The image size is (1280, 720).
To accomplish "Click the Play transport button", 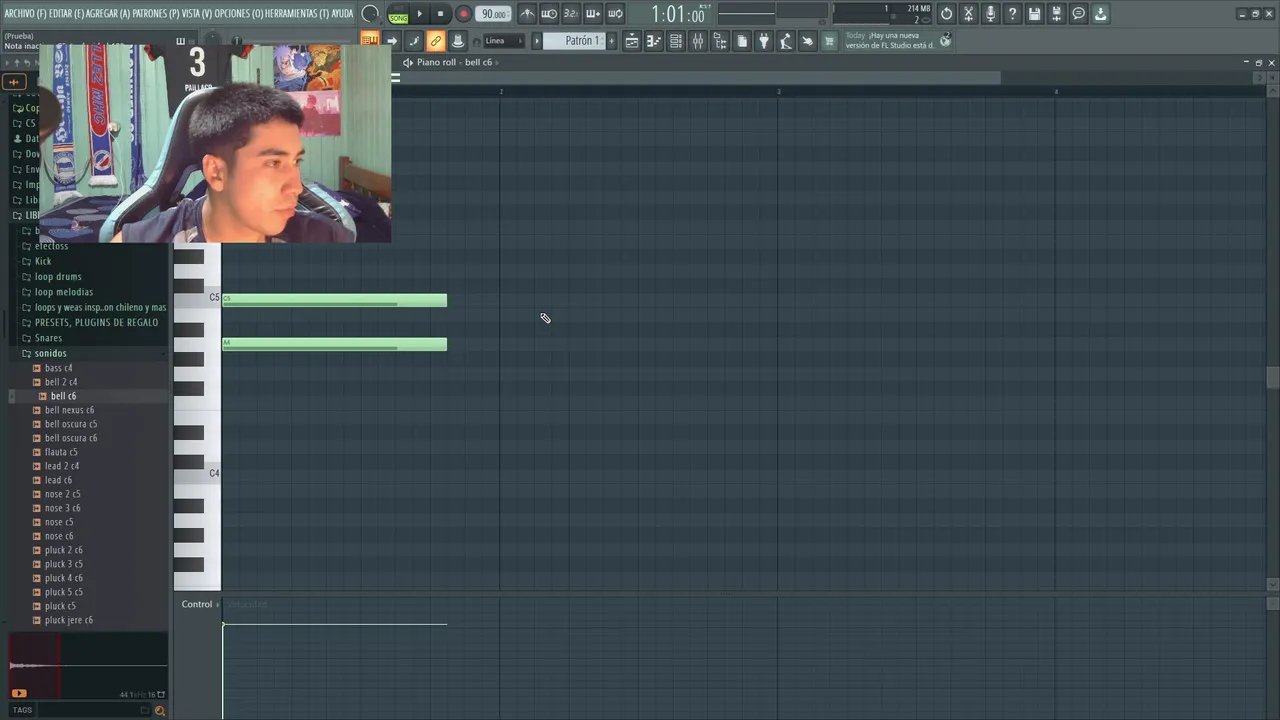I will [419, 14].
